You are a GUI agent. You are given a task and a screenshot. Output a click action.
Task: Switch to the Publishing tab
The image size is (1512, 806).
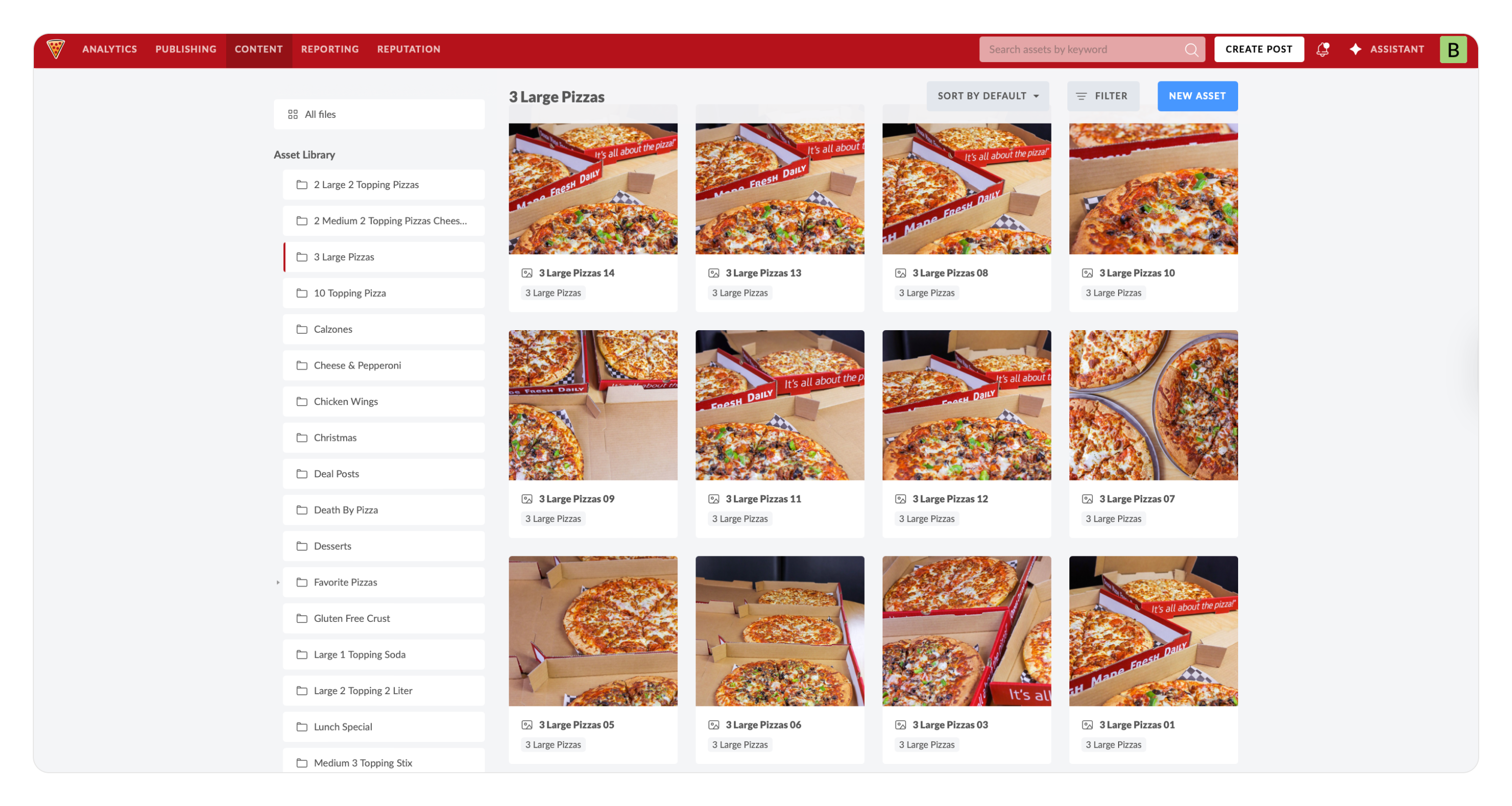186,49
